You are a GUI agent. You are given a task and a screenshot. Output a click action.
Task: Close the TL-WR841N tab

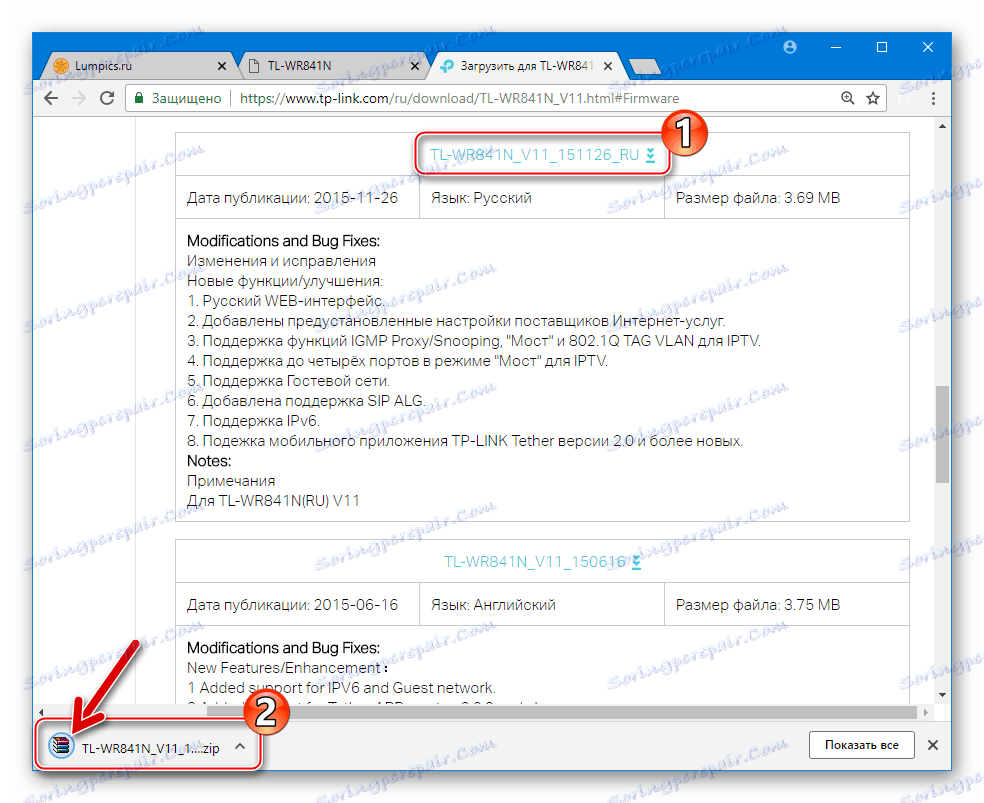[415, 66]
